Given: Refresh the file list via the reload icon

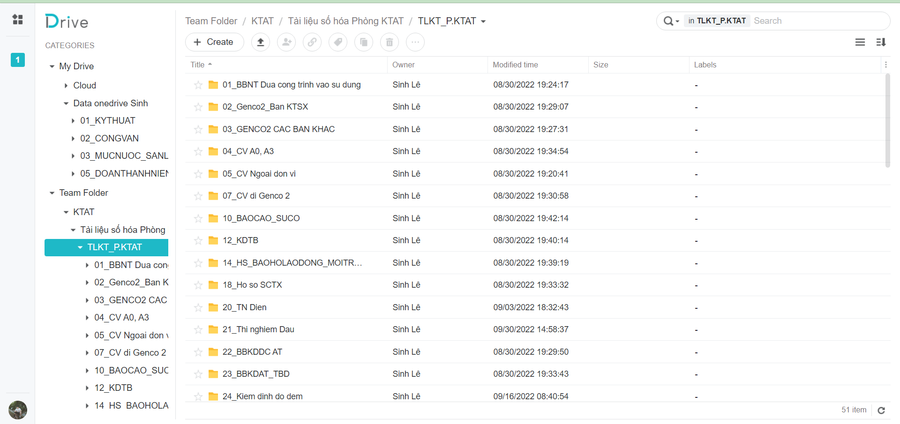Looking at the screenshot, I should tap(881, 410).
